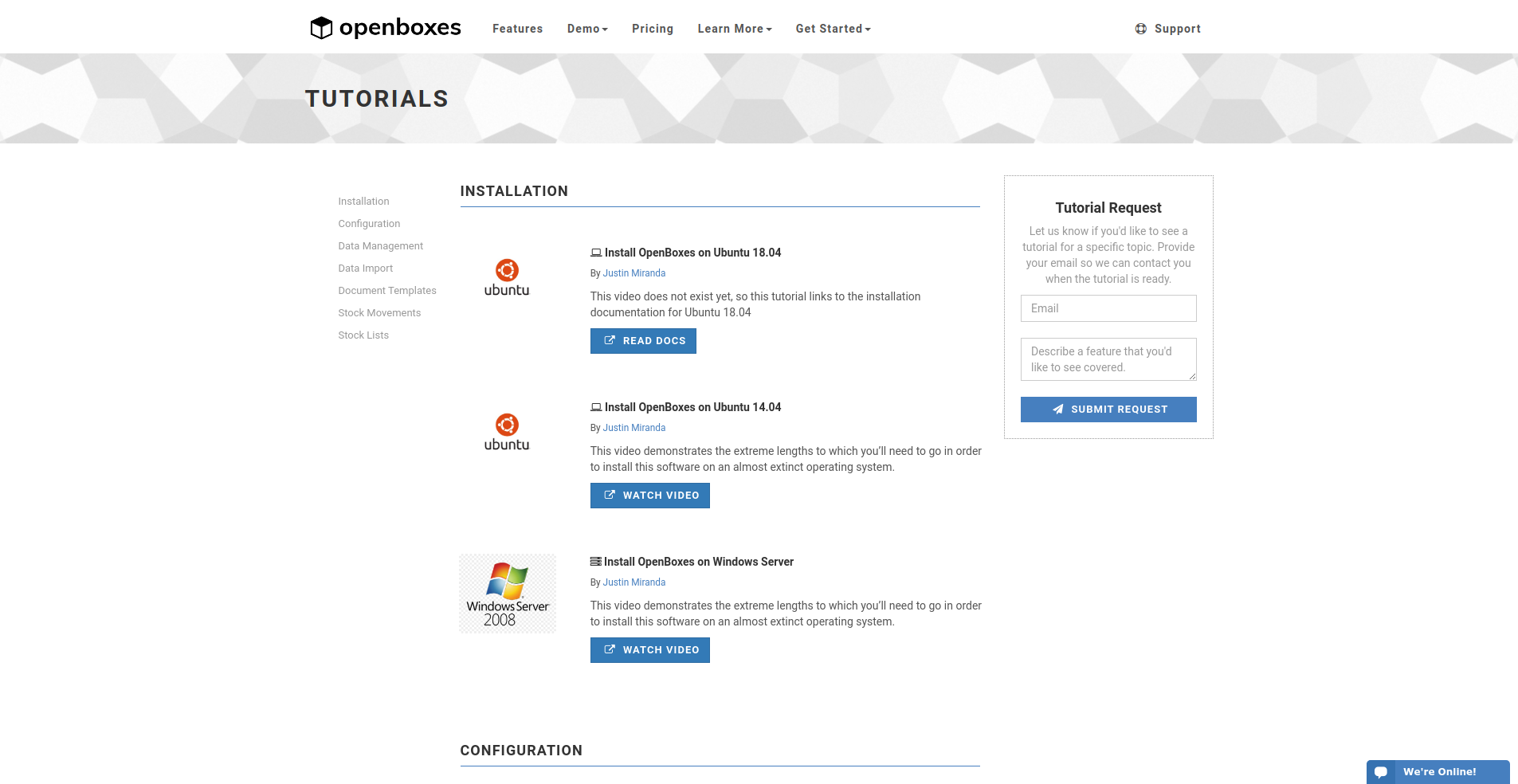Click Install OpenBoxes on Ubuntu 14.04 title

[x=692, y=407]
